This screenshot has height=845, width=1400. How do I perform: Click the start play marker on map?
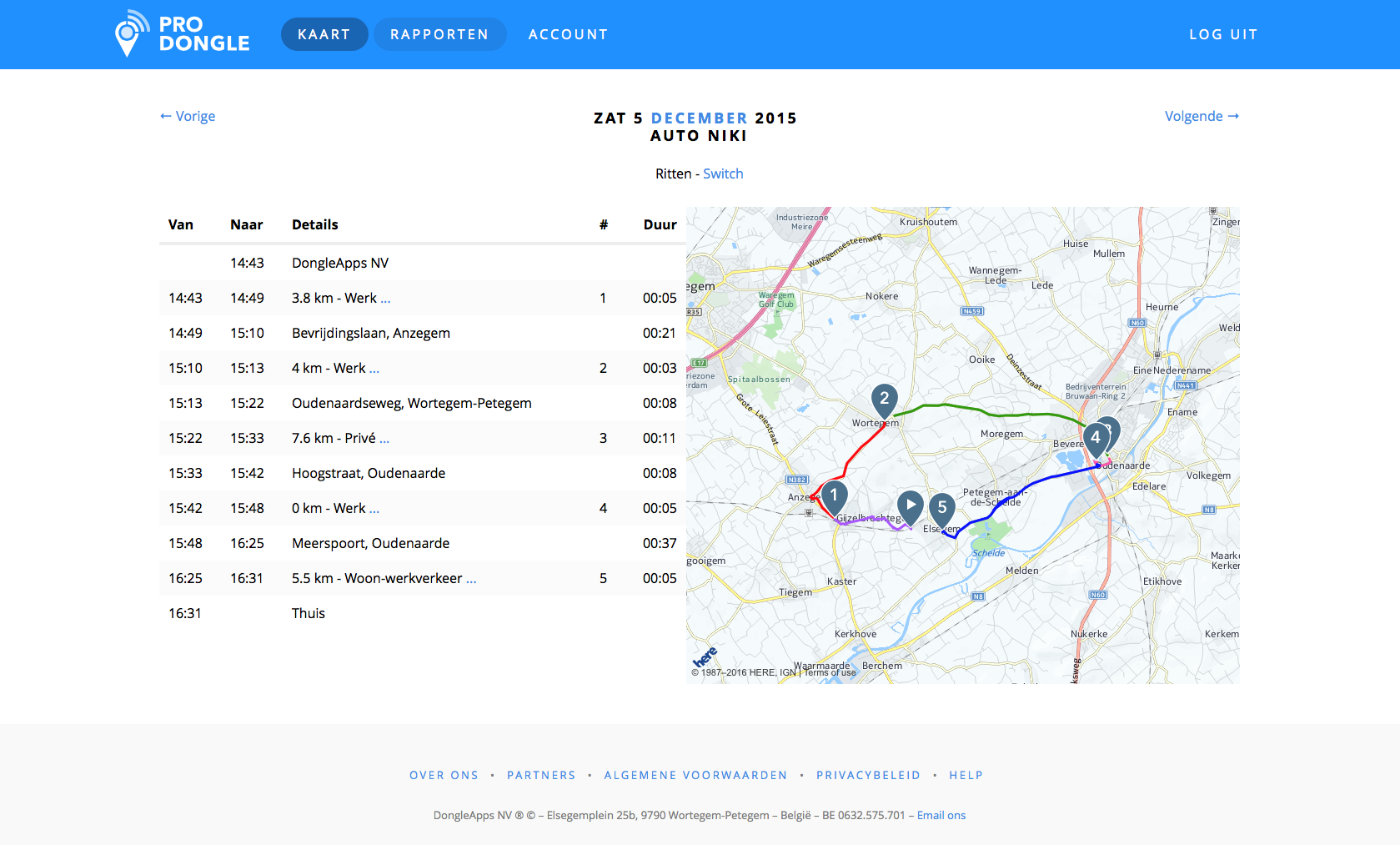(910, 505)
